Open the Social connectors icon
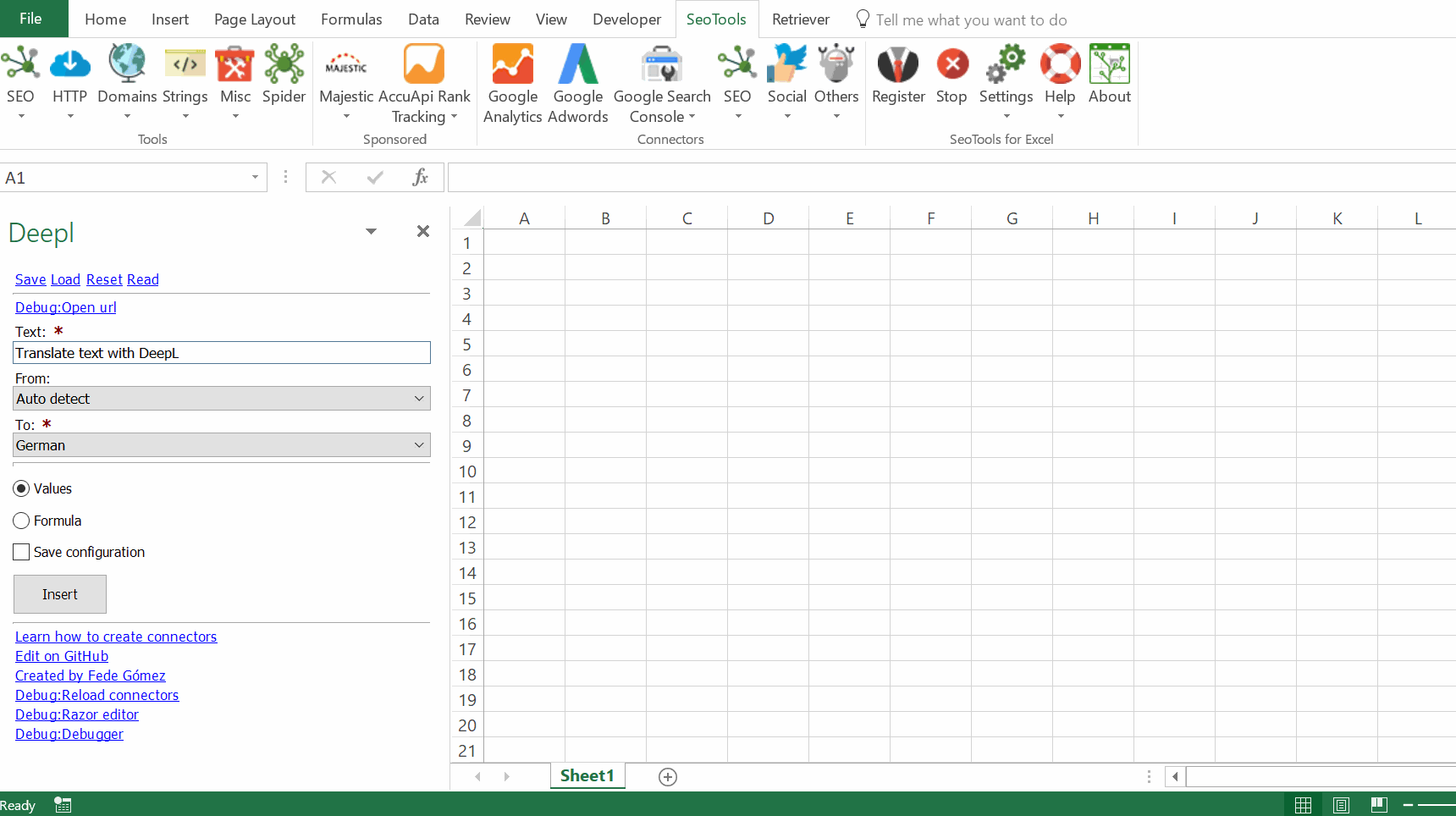Image resolution: width=1456 pixels, height=816 pixels. [787, 64]
